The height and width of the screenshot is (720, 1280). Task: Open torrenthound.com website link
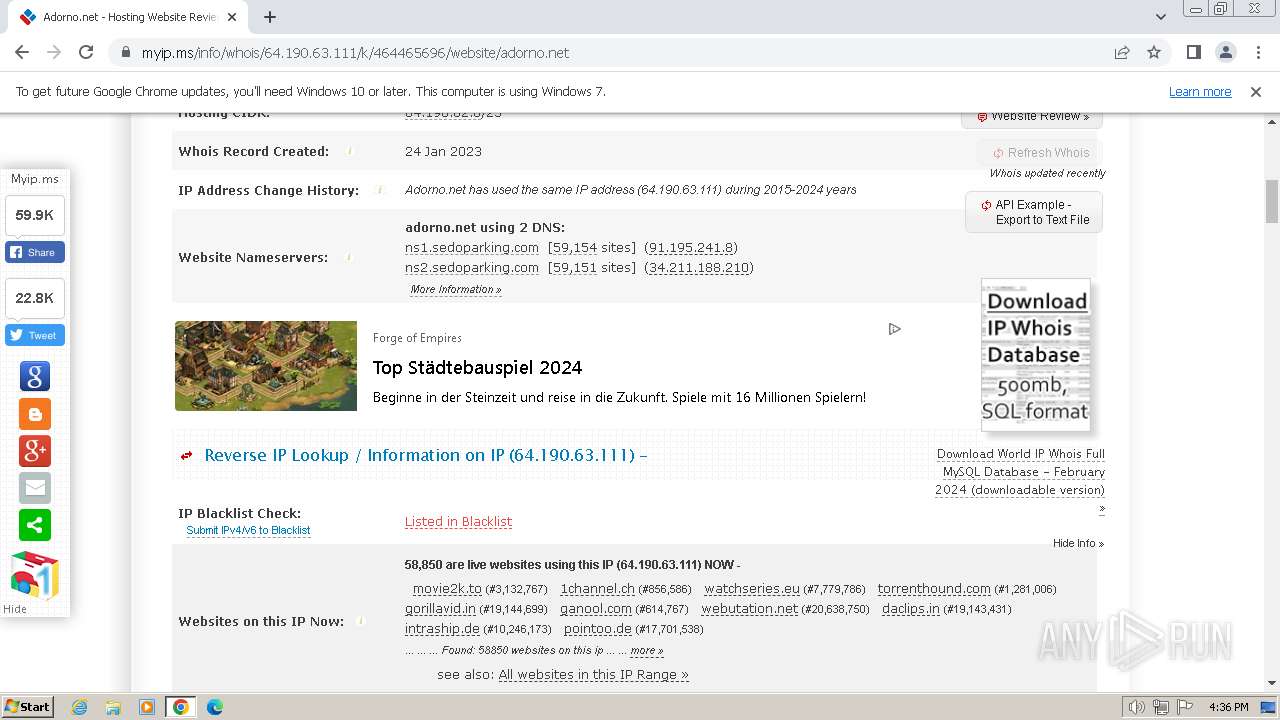coord(934,589)
